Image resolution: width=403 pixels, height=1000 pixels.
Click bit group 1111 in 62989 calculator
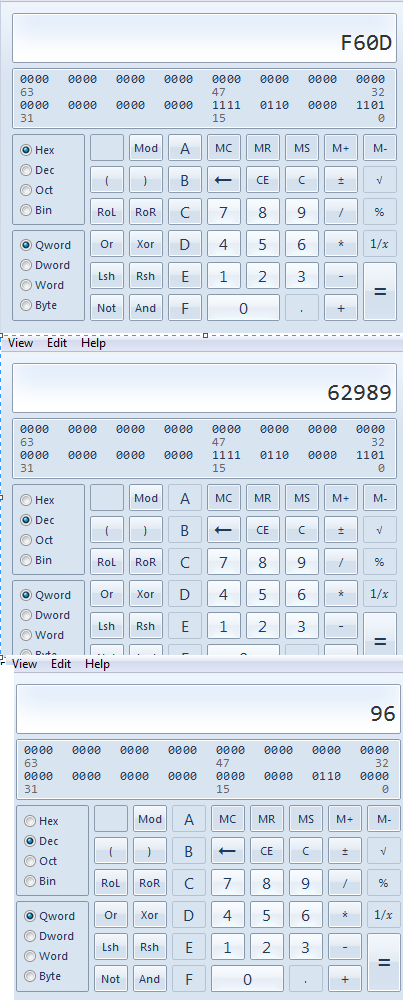coord(226,455)
